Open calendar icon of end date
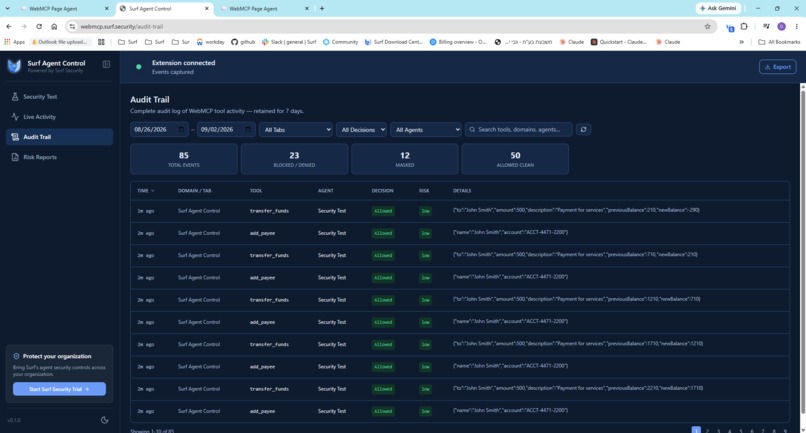The height and width of the screenshot is (433, 806). pos(248,130)
